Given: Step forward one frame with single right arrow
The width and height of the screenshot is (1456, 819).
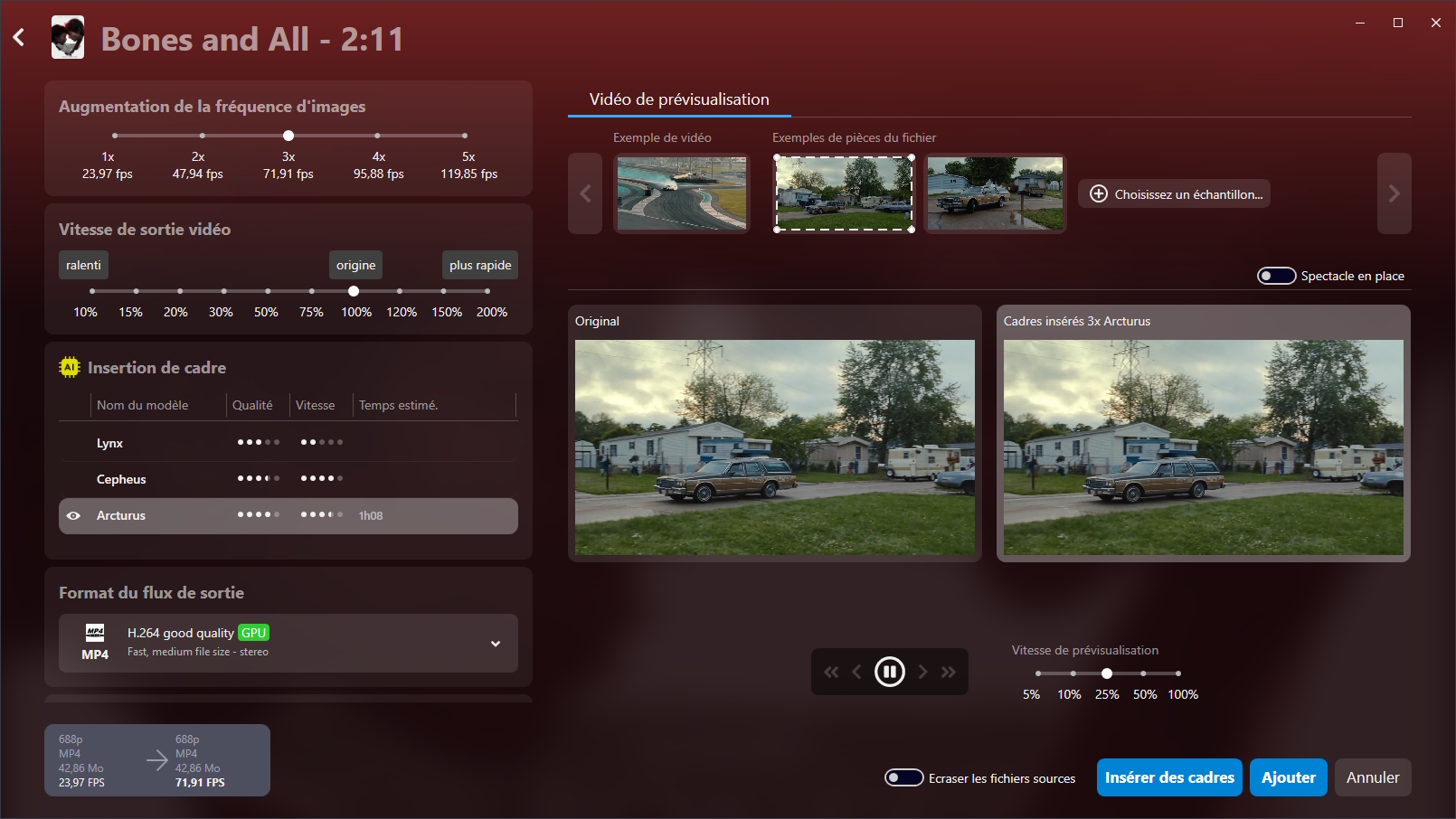Looking at the screenshot, I should tap(922, 672).
